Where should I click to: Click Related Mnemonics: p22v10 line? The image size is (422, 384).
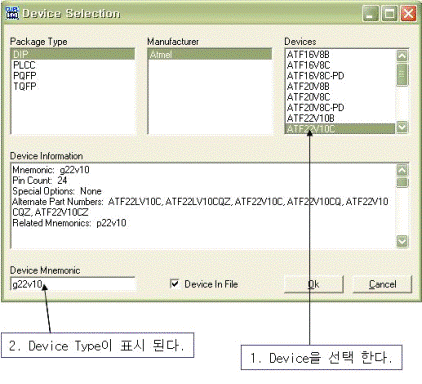pos(69,223)
